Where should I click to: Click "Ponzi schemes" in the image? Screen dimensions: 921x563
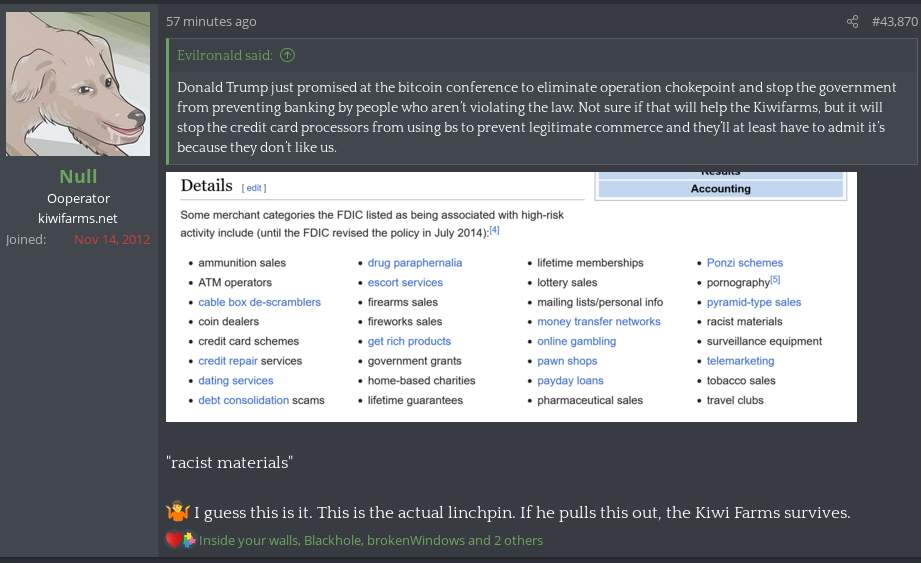click(x=745, y=263)
